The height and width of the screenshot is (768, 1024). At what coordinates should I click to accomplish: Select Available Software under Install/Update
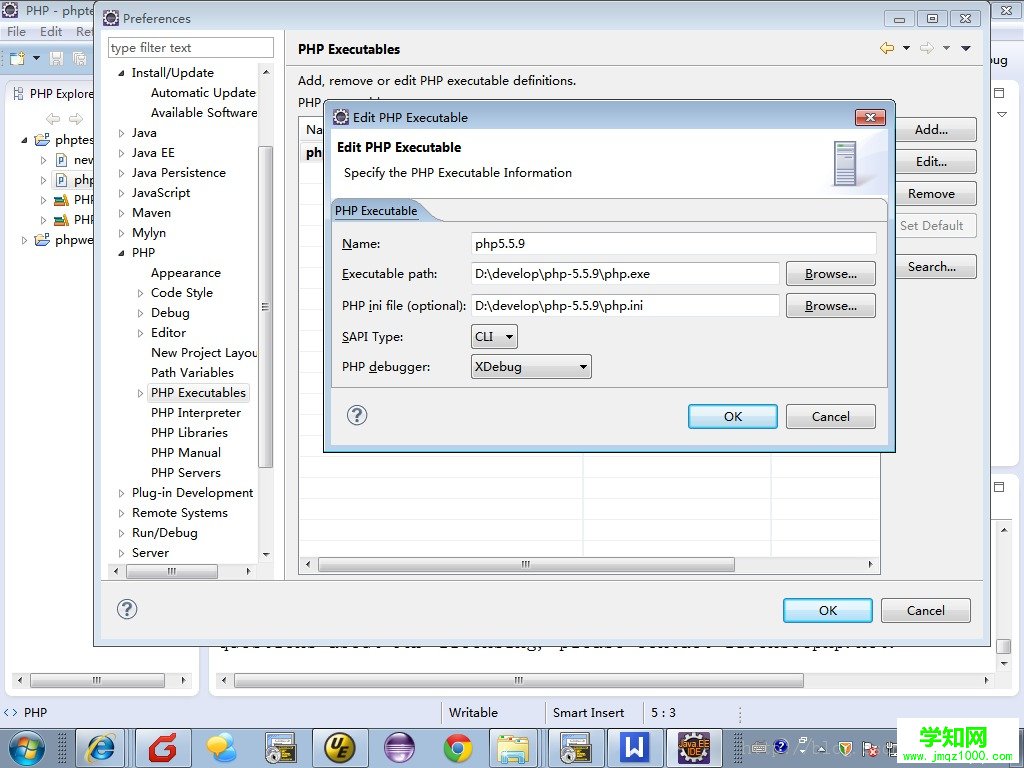click(204, 113)
